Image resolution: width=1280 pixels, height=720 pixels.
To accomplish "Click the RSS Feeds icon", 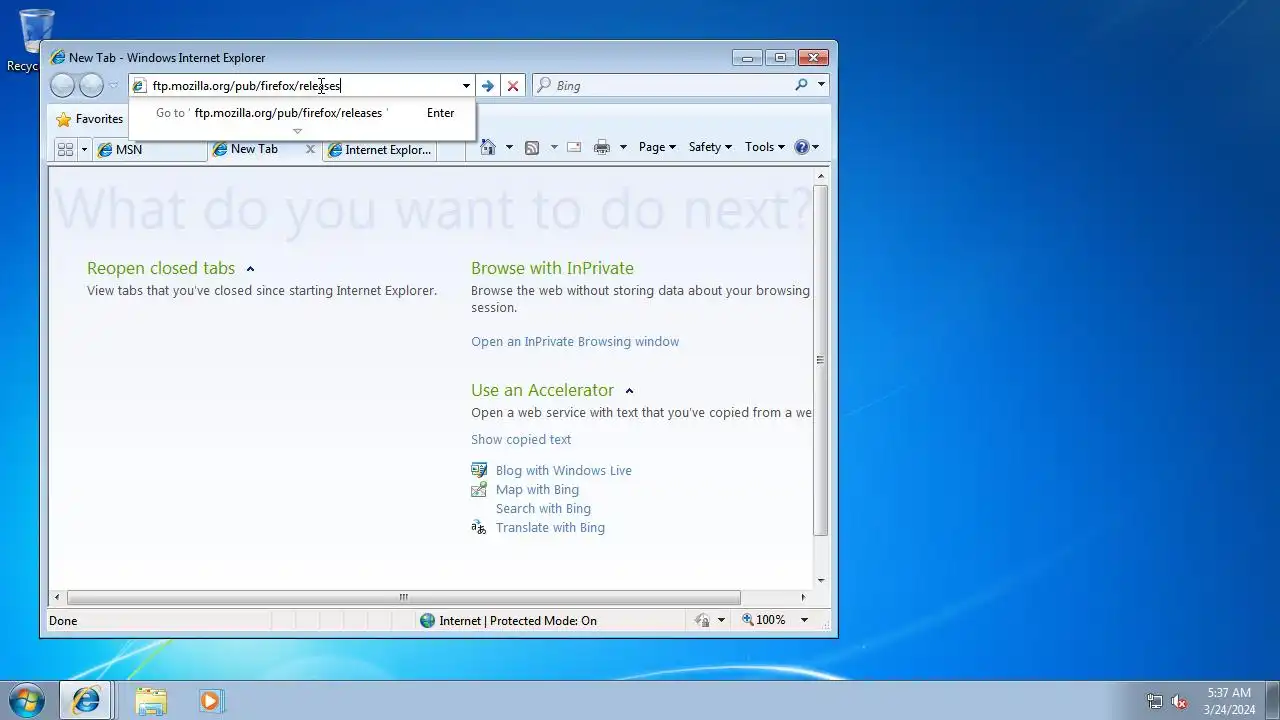I will coord(532,147).
